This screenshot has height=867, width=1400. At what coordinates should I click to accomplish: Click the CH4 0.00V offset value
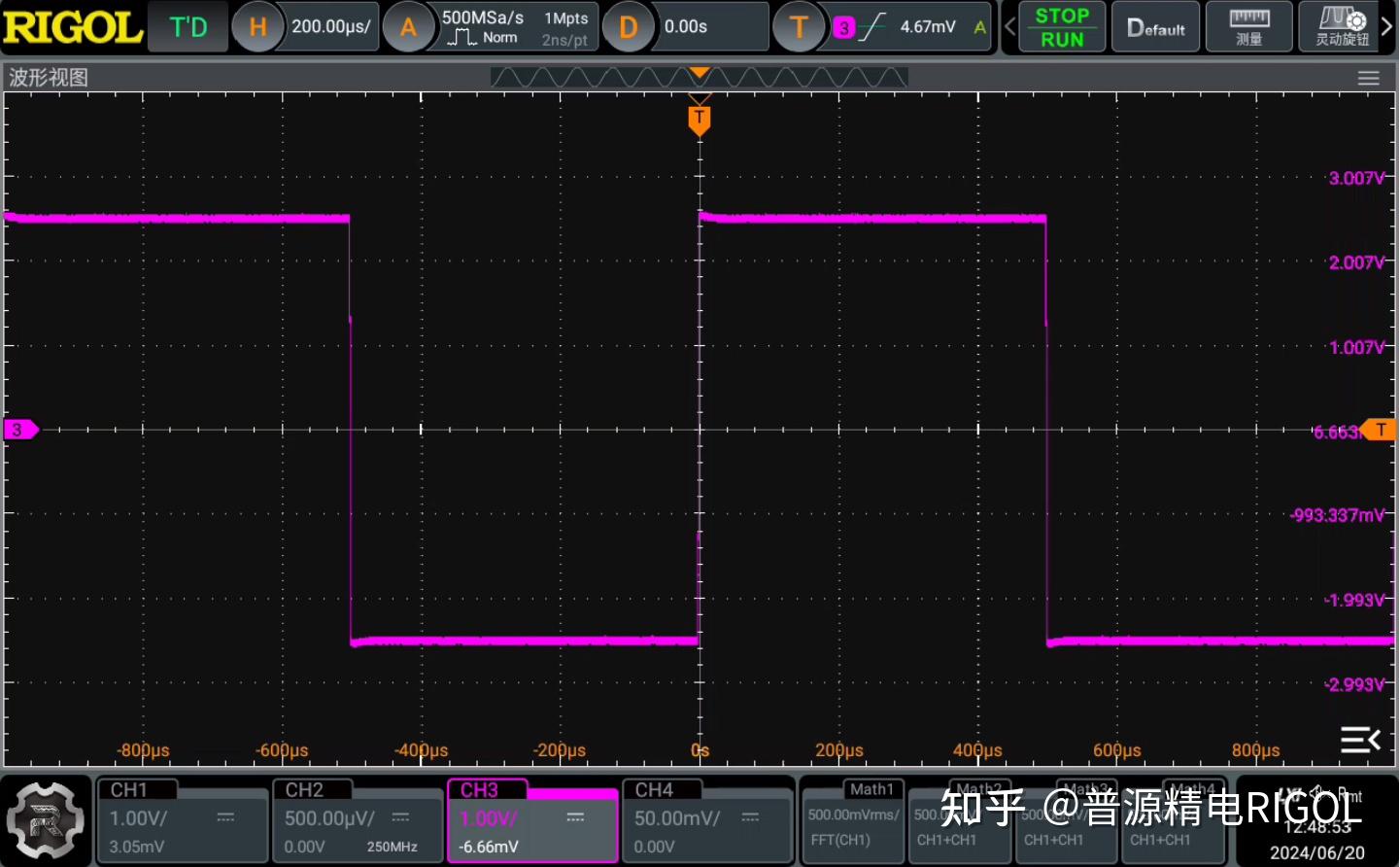click(655, 847)
